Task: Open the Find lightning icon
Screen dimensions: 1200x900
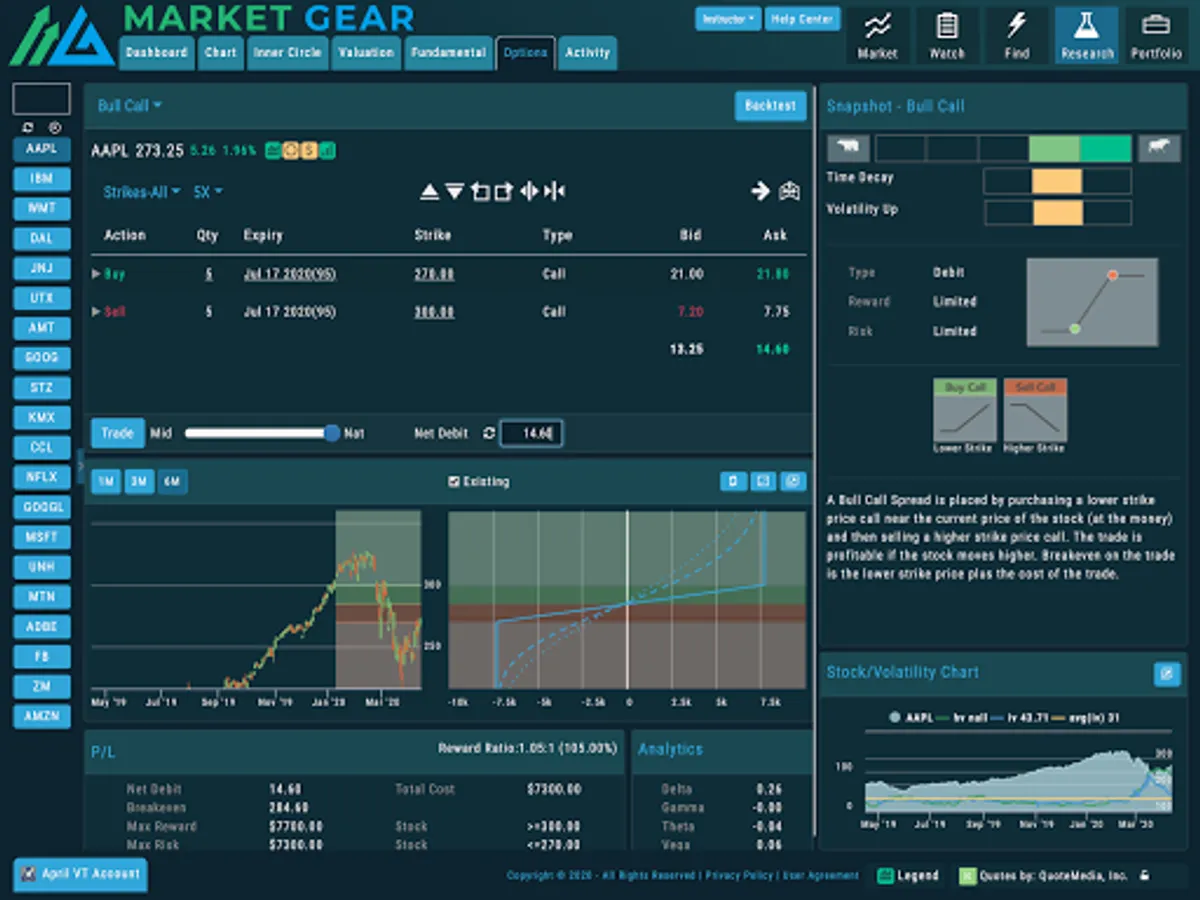Action: pos(1017,36)
